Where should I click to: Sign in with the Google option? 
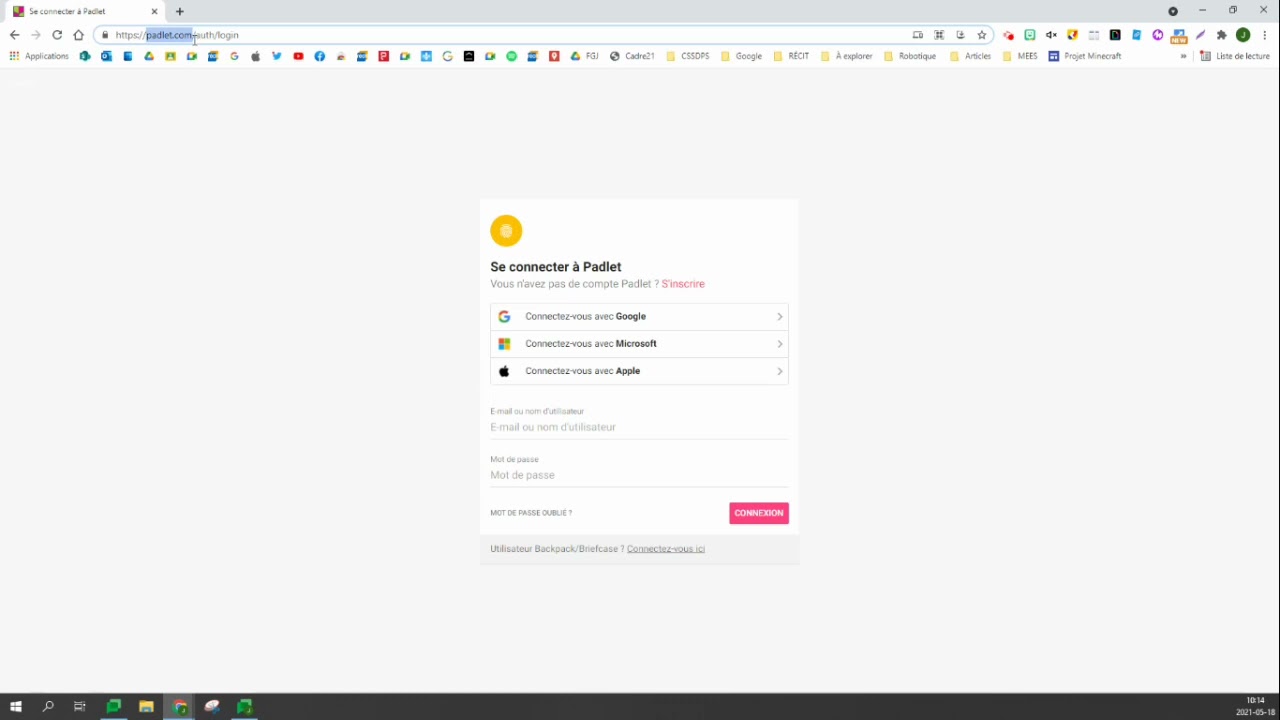[639, 316]
